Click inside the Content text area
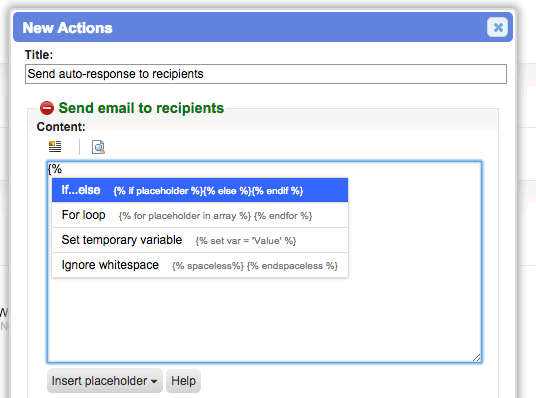The width and height of the screenshot is (536, 398). (264, 318)
